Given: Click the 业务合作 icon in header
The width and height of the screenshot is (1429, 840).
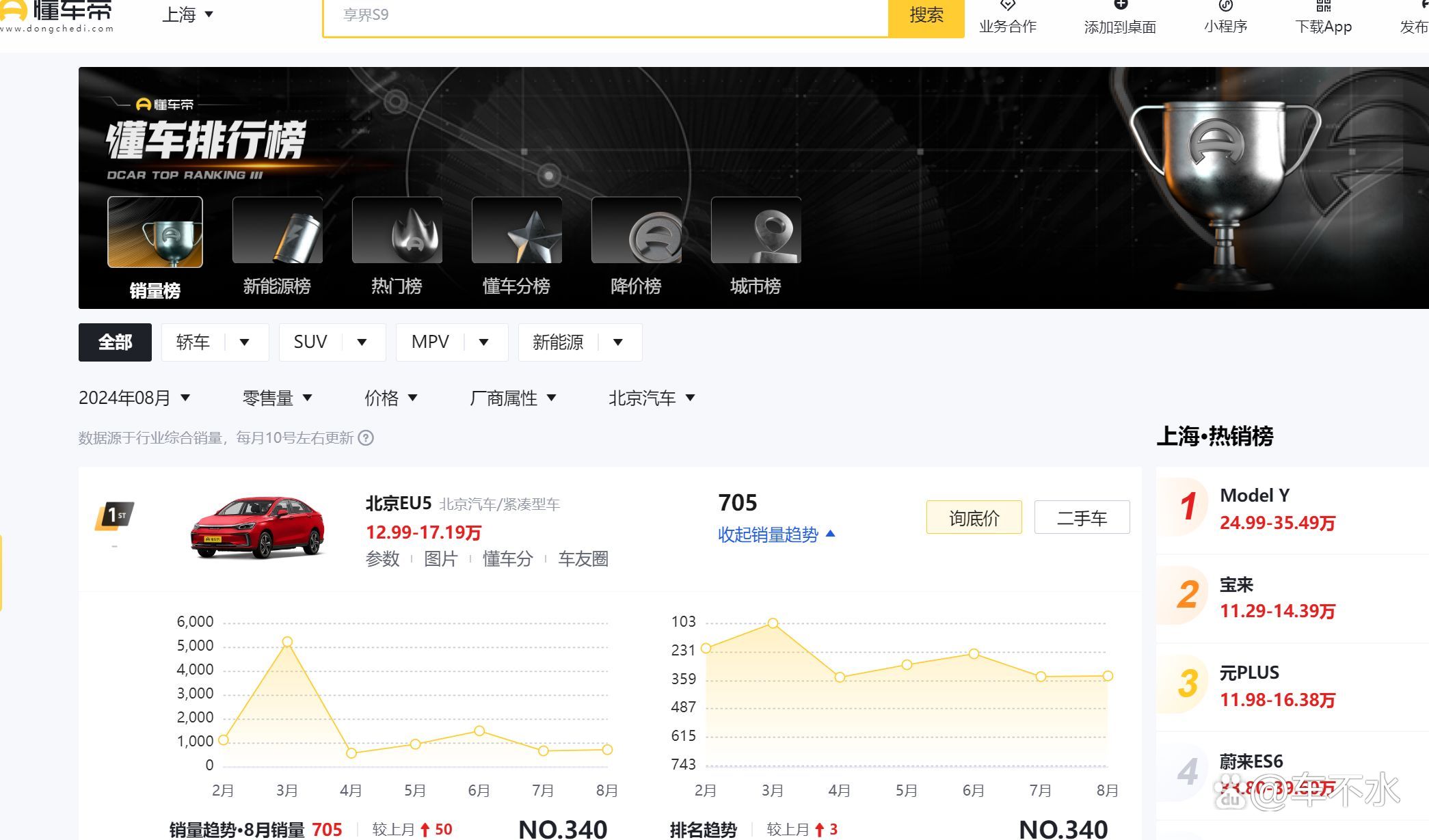Looking at the screenshot, I should click(1008, 5).
